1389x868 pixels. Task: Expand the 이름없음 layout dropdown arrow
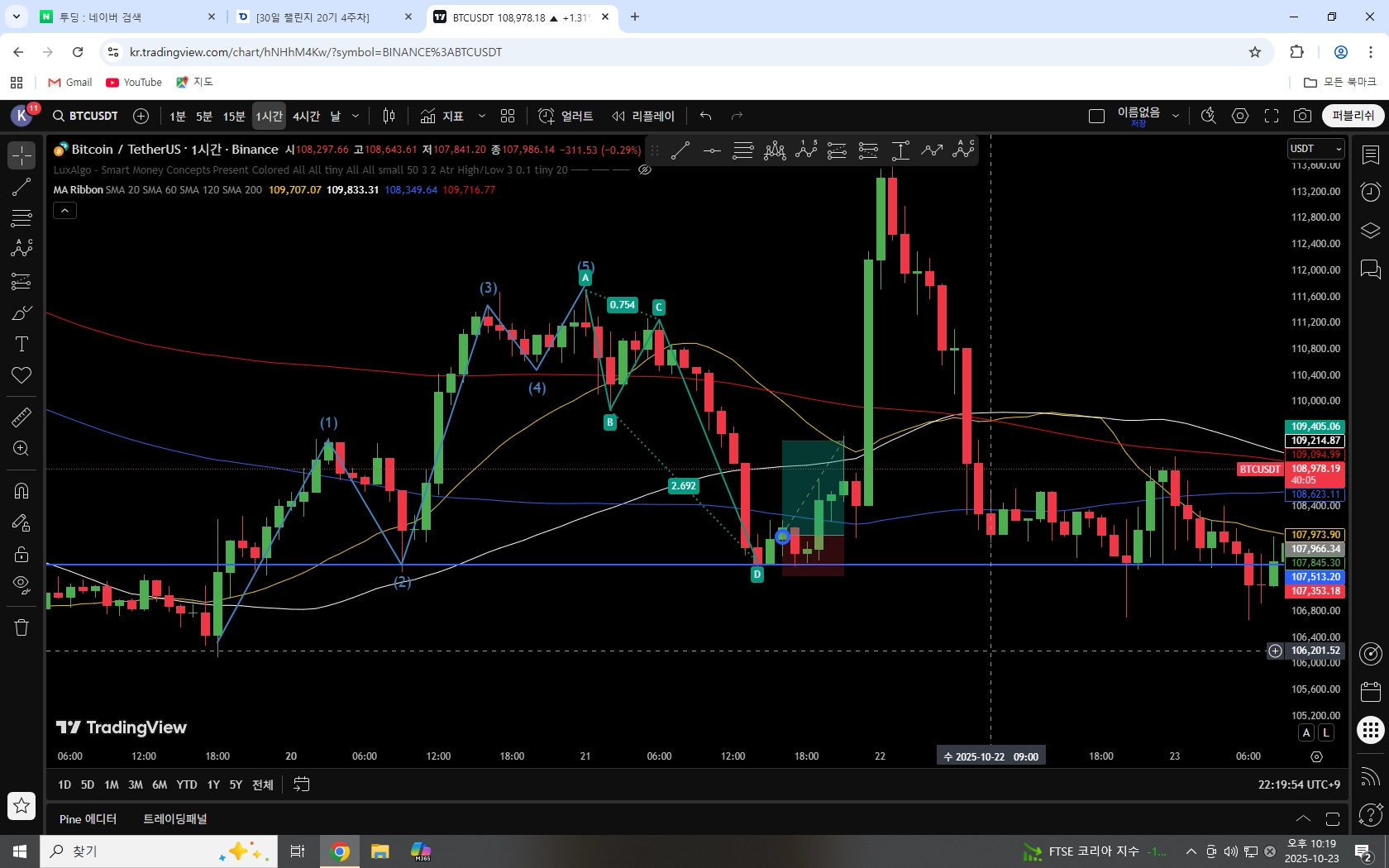click(1175, 116)
